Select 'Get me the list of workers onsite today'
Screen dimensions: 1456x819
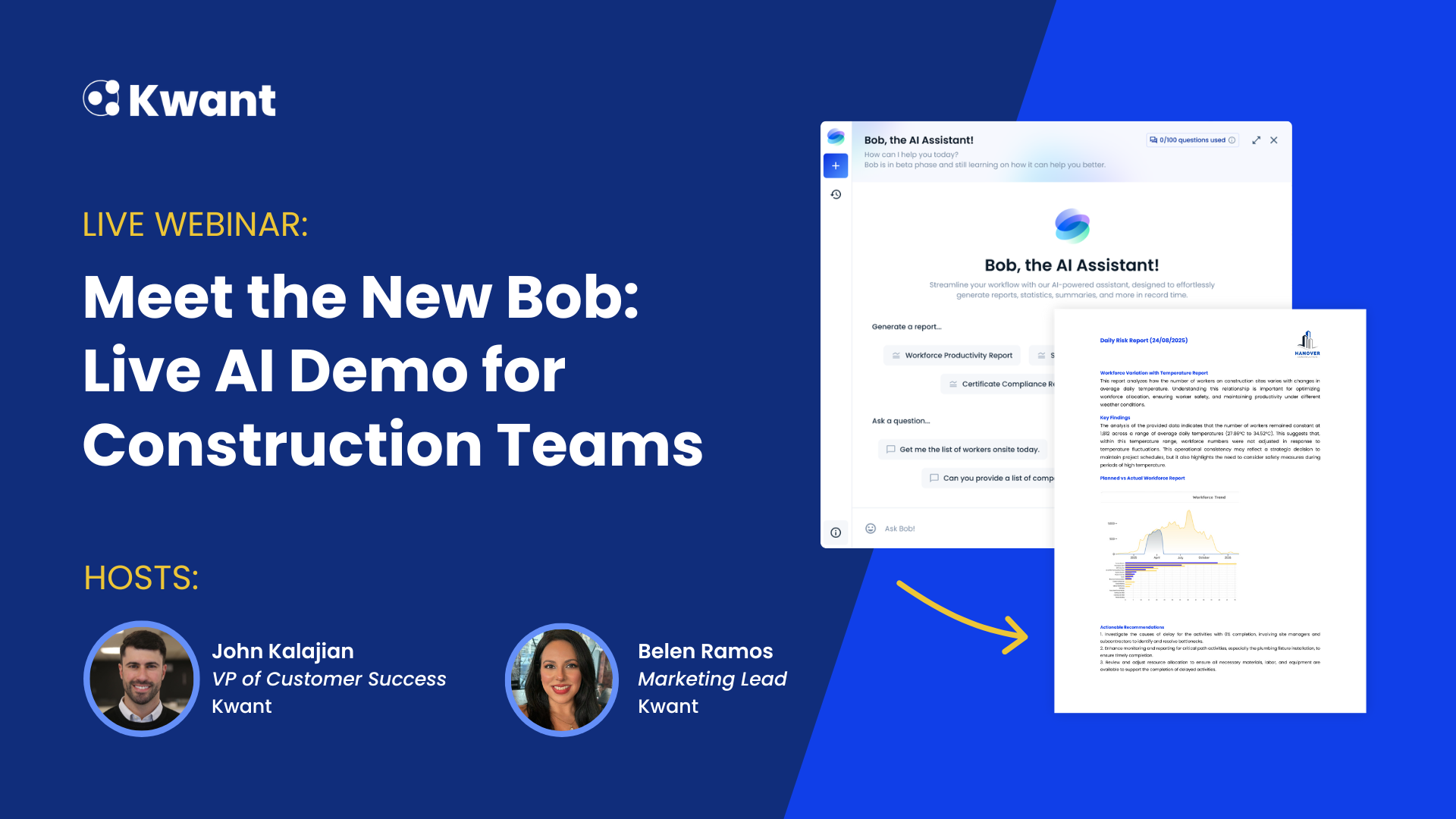(962, 450)
